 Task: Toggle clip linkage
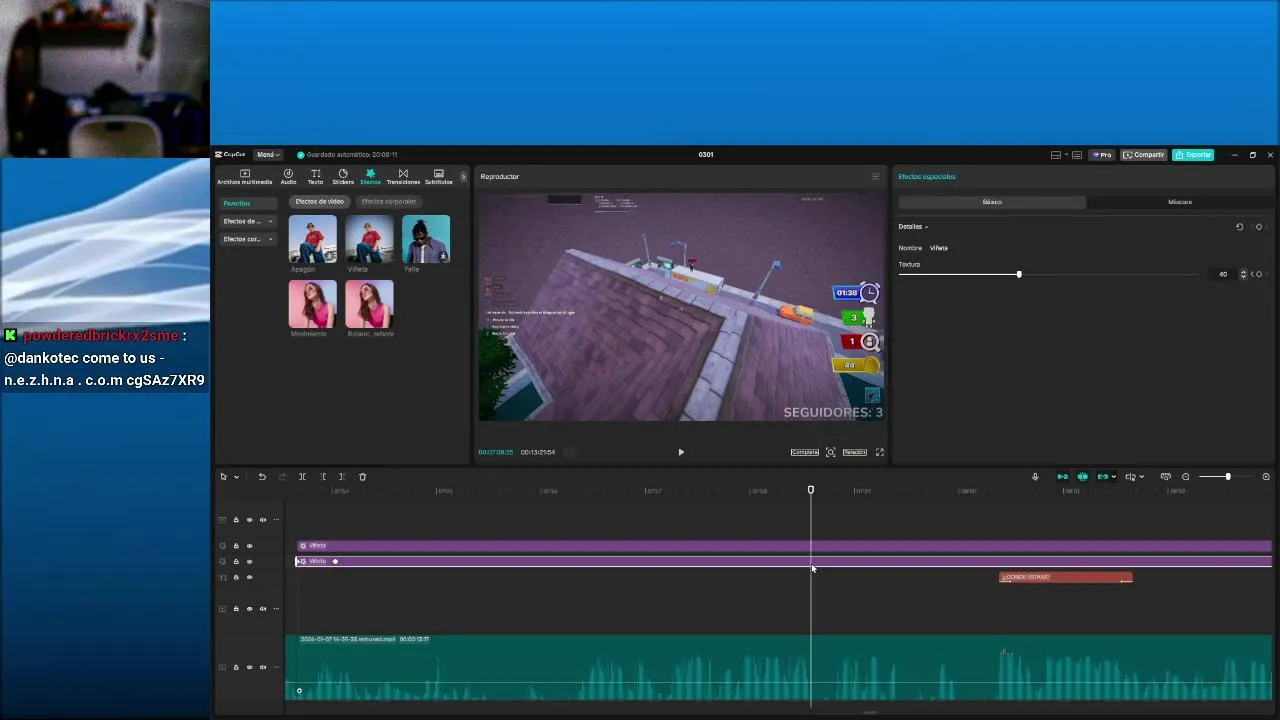pos(1103,477)
